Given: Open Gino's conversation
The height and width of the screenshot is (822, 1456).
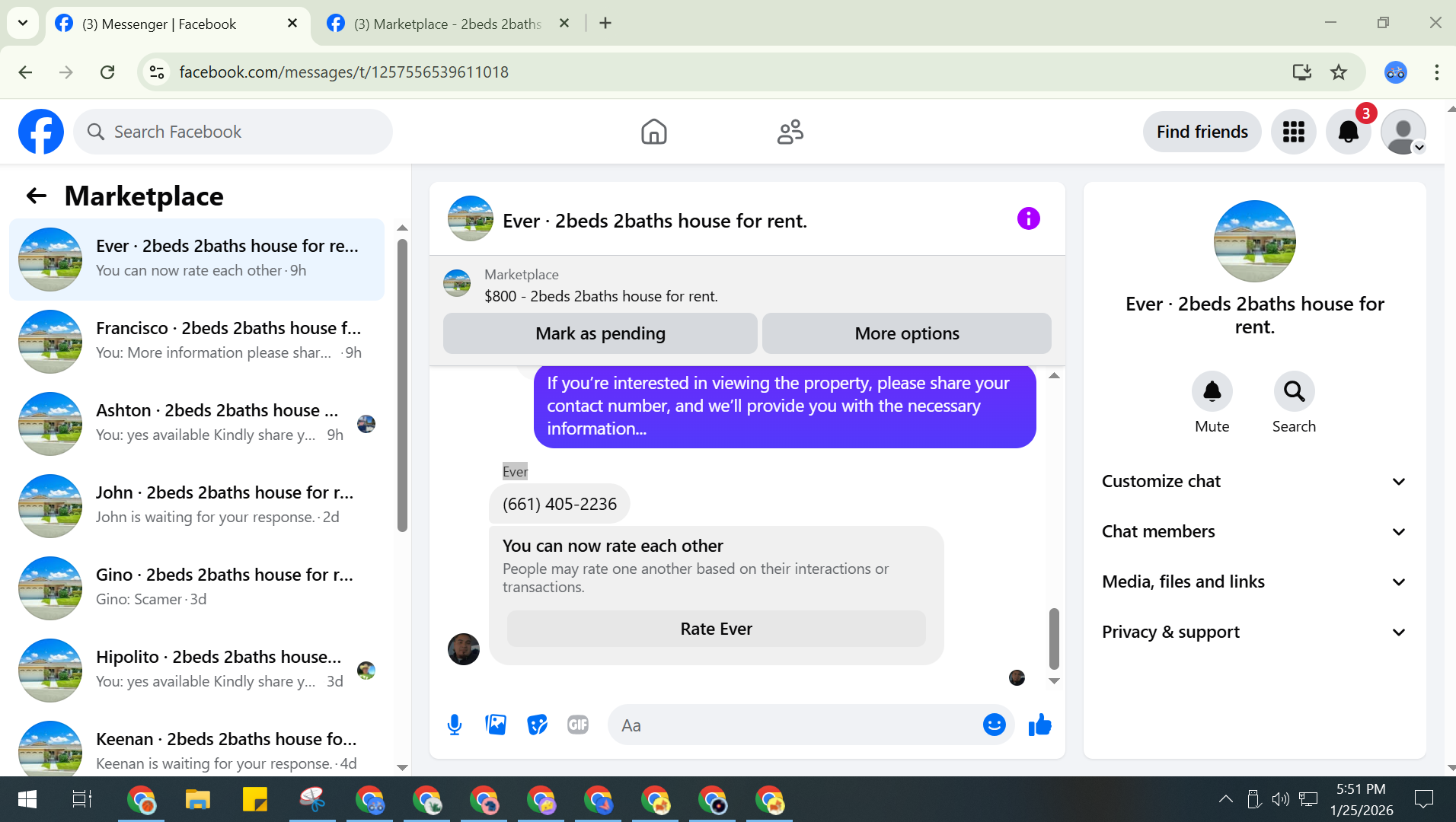Looking at the screenshot, I should pyautogui.click(x=196, y=588).
